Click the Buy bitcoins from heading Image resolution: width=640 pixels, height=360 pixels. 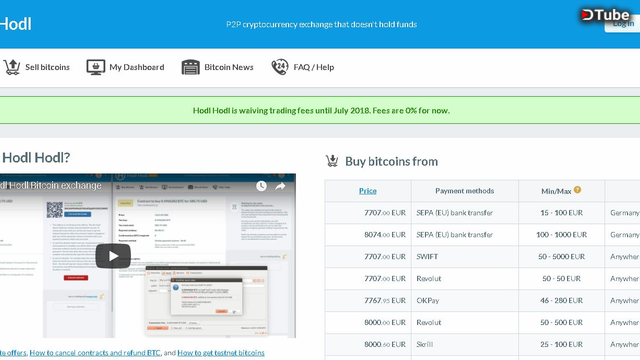pos(391,161)
